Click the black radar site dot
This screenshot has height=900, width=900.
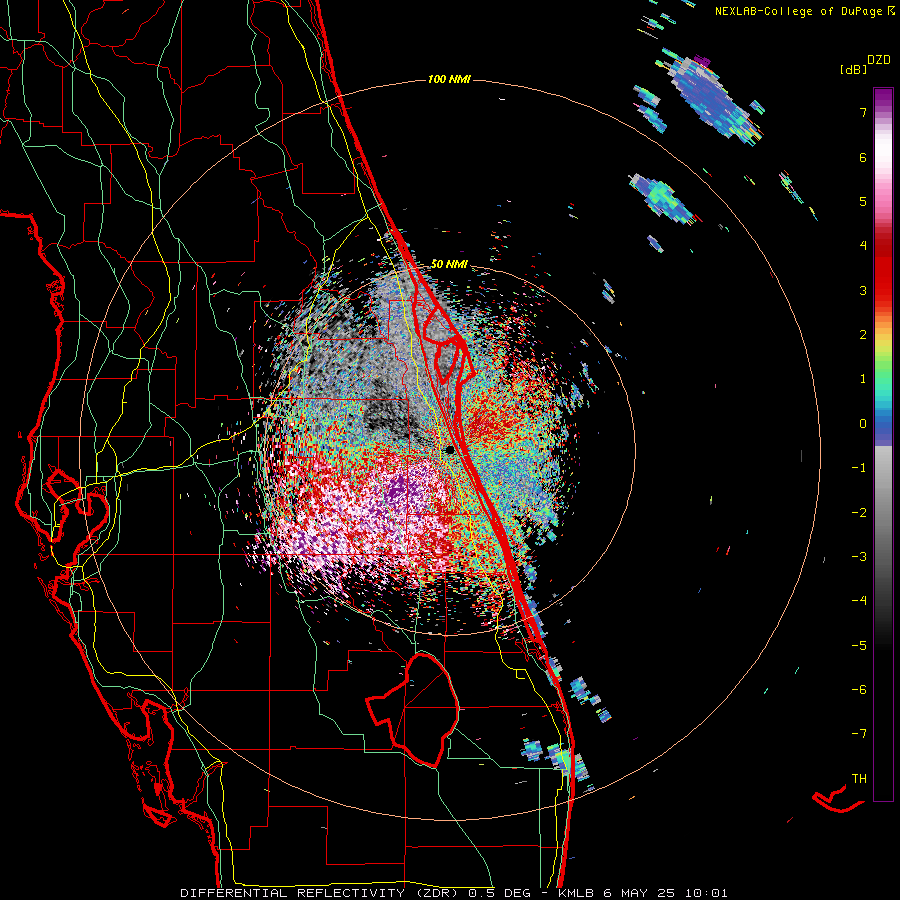point(451,450)
